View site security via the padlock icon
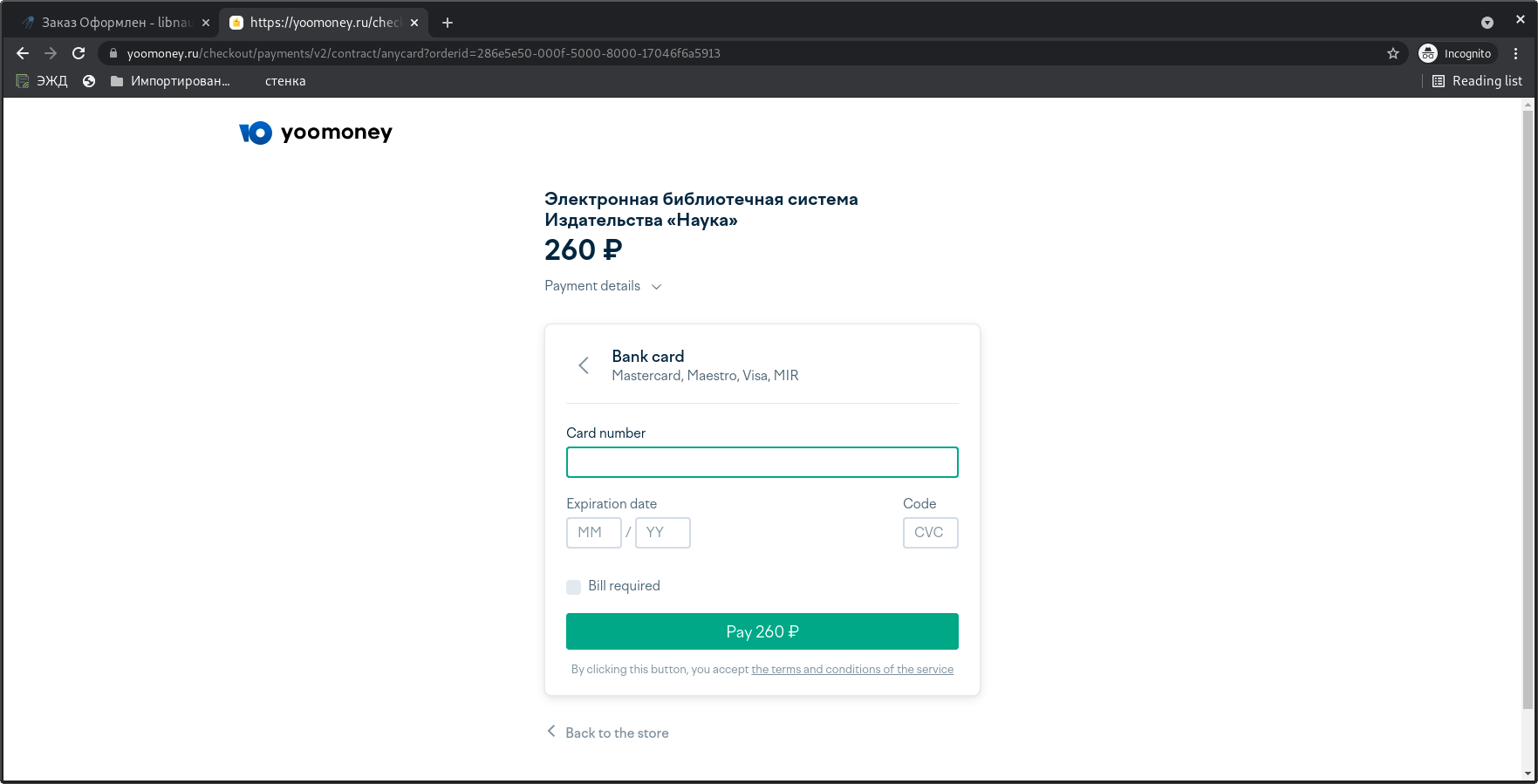Viewport: 1538px width, 784px height. click(113, 53)
